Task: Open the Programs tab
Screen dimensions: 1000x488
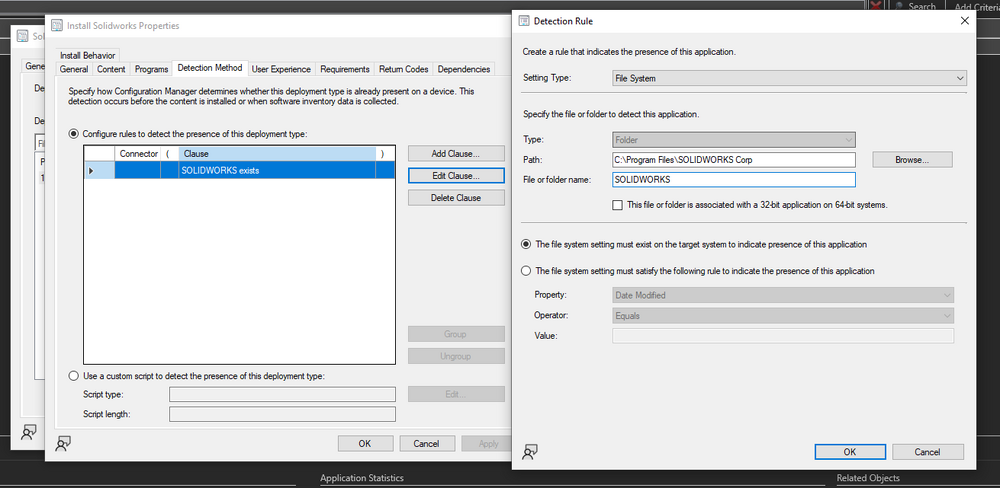Action: coord(152,69)
